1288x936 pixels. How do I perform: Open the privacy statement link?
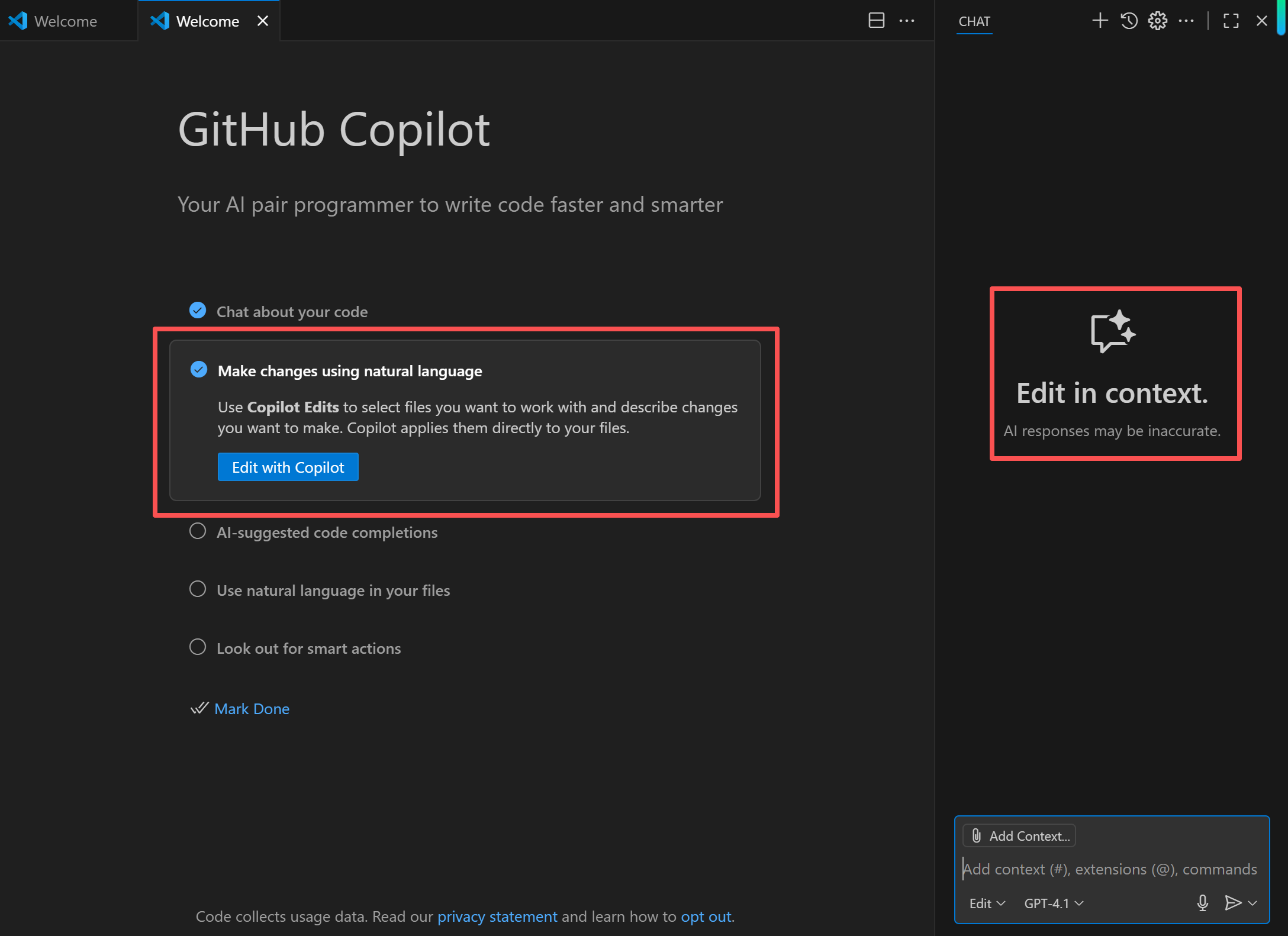click(497, 916)
